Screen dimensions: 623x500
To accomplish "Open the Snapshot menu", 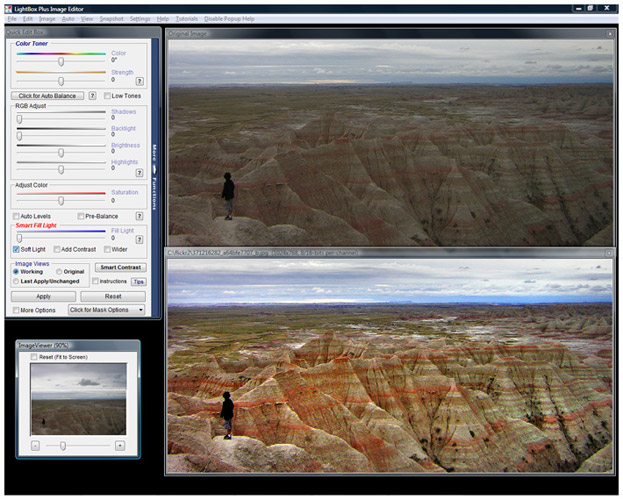I will [x=111, y=19].
